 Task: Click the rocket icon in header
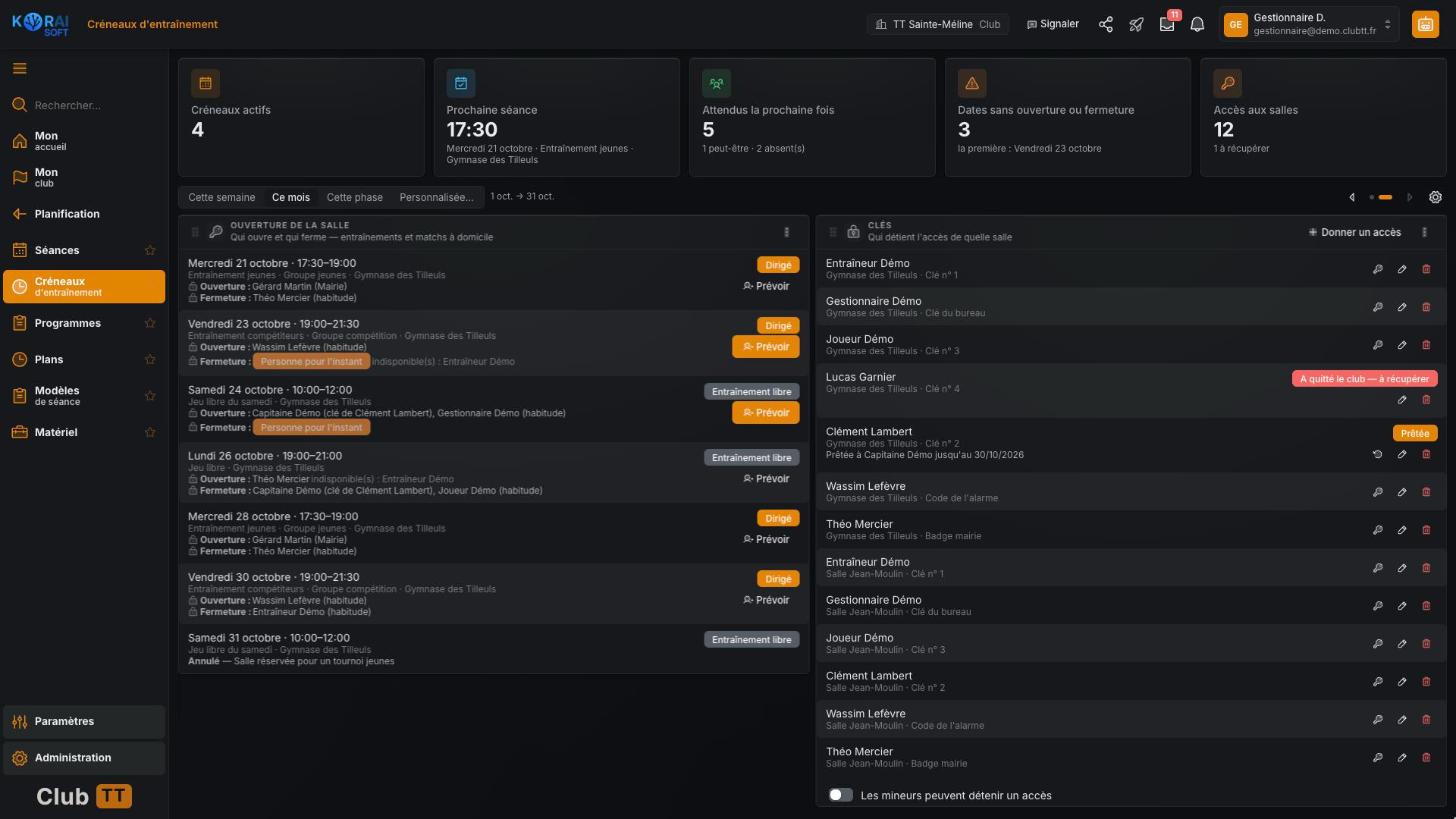[x=1136, y=24]
